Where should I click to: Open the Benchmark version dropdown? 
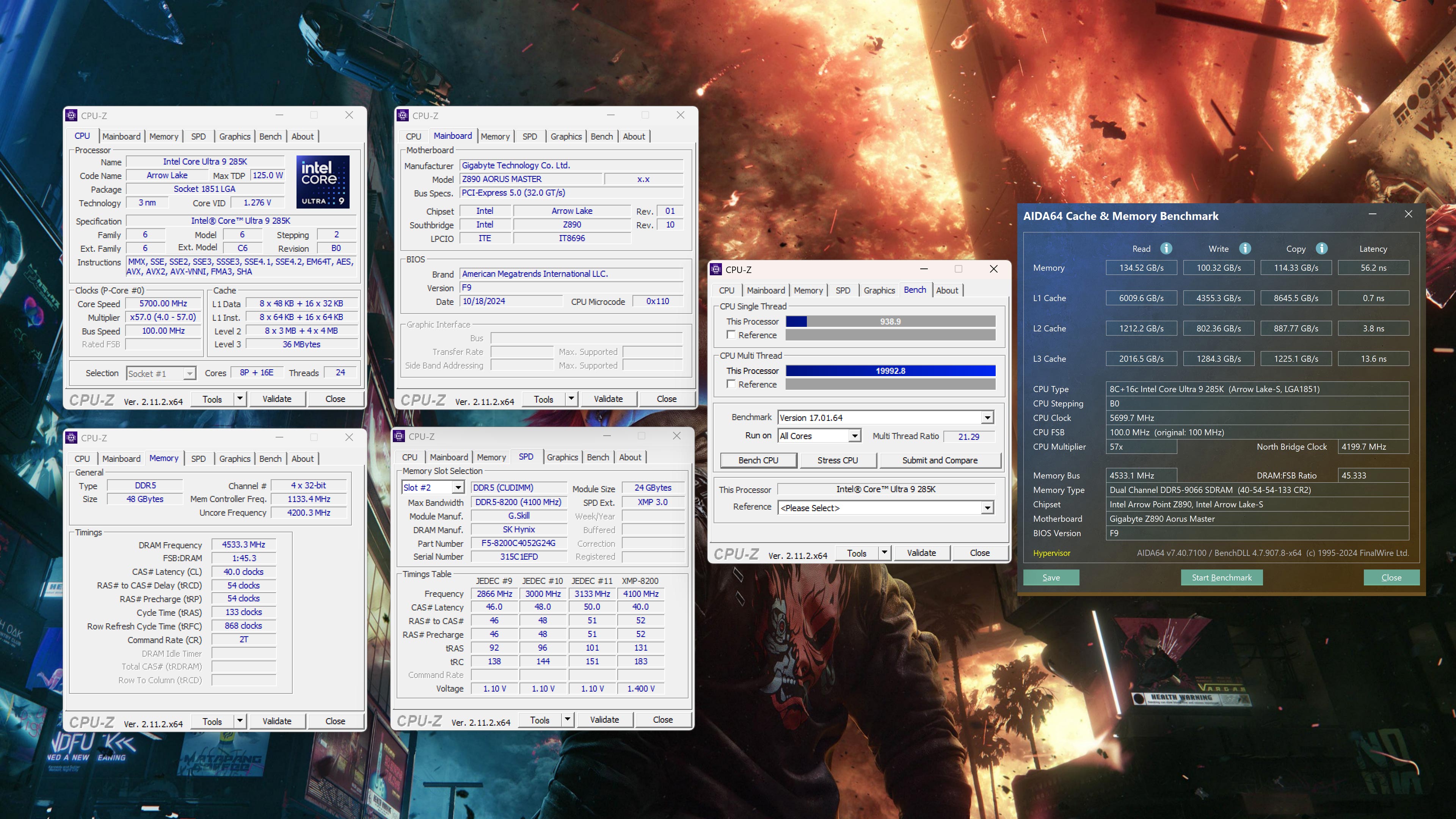click(x=987, y=418)
